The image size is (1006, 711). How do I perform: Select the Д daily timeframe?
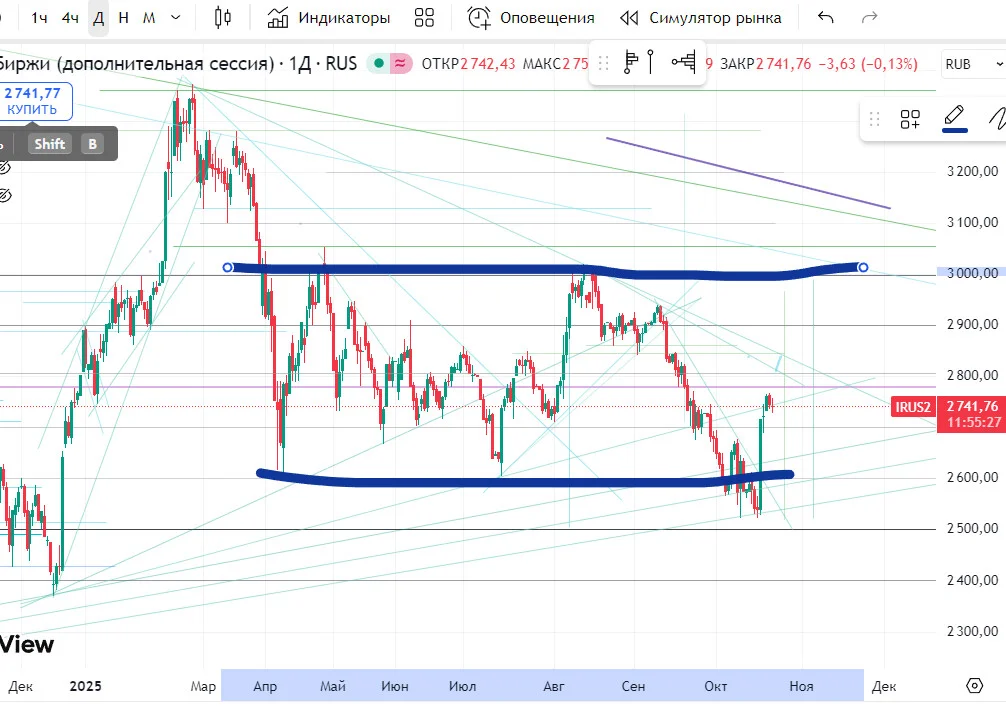[98, 18]
